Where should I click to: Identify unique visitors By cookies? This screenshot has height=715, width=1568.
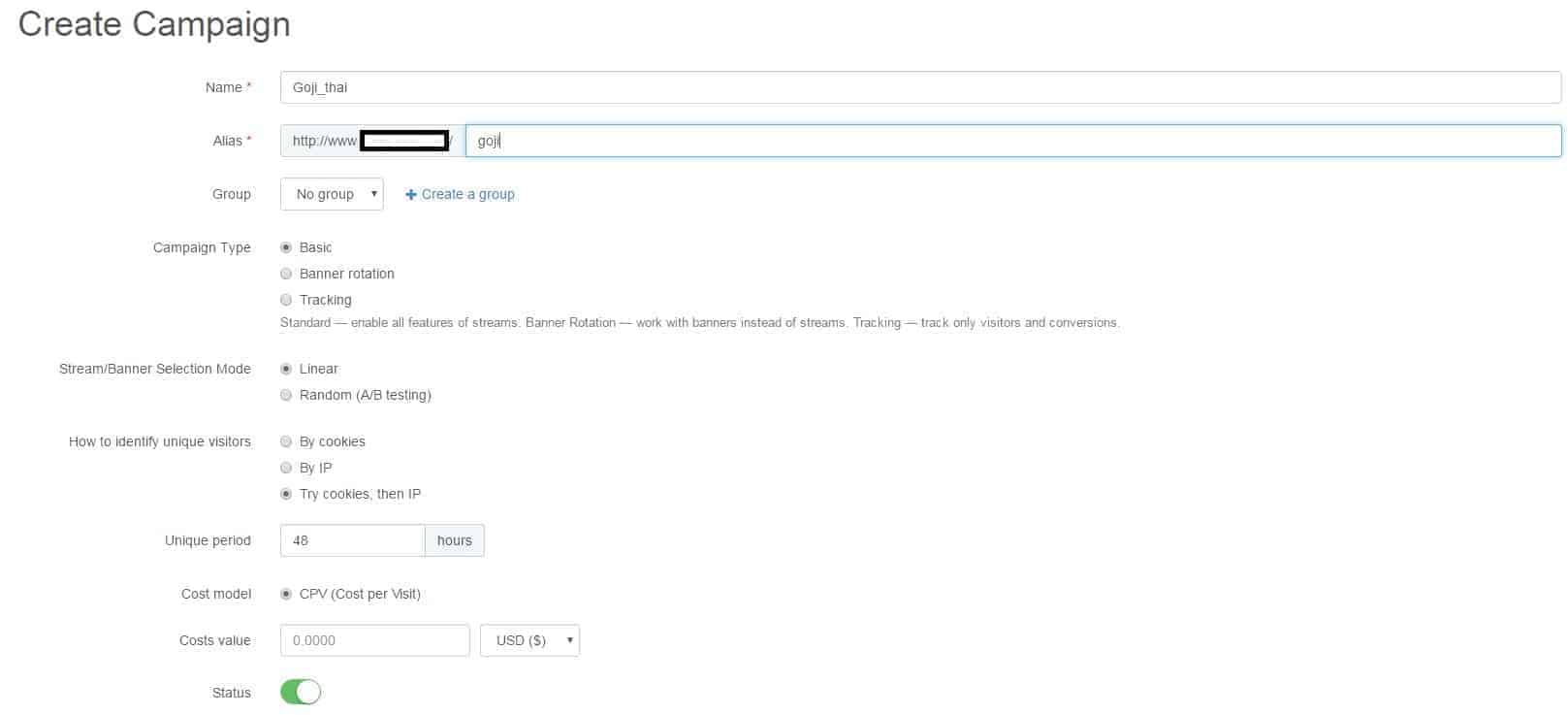click(286, 441)
